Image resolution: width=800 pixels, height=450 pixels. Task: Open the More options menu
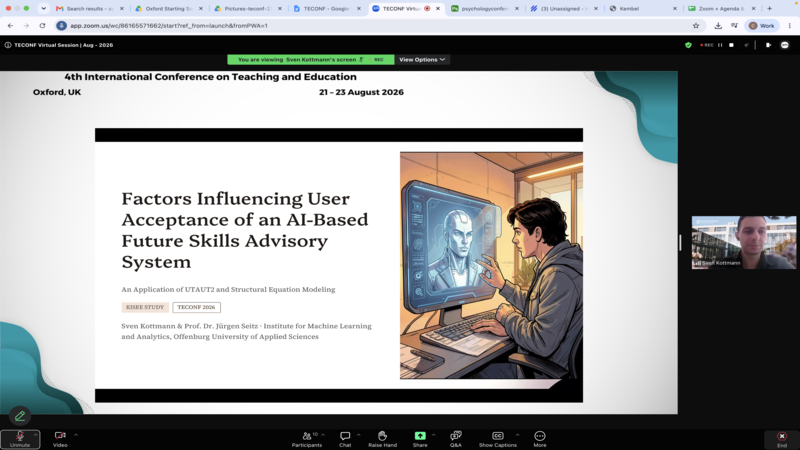tap(540, 439)
